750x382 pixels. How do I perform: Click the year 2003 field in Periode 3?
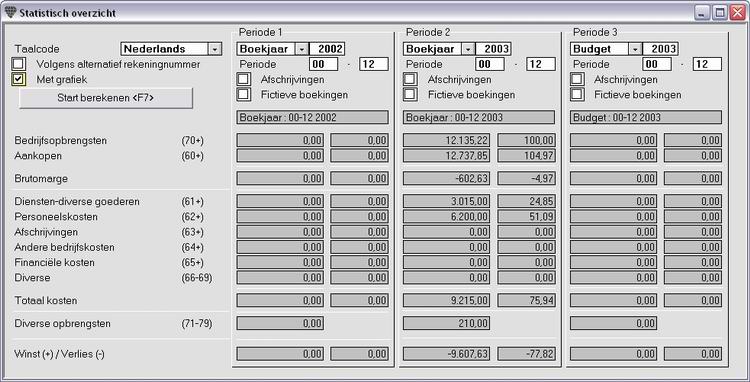click(x=660, y=49)
